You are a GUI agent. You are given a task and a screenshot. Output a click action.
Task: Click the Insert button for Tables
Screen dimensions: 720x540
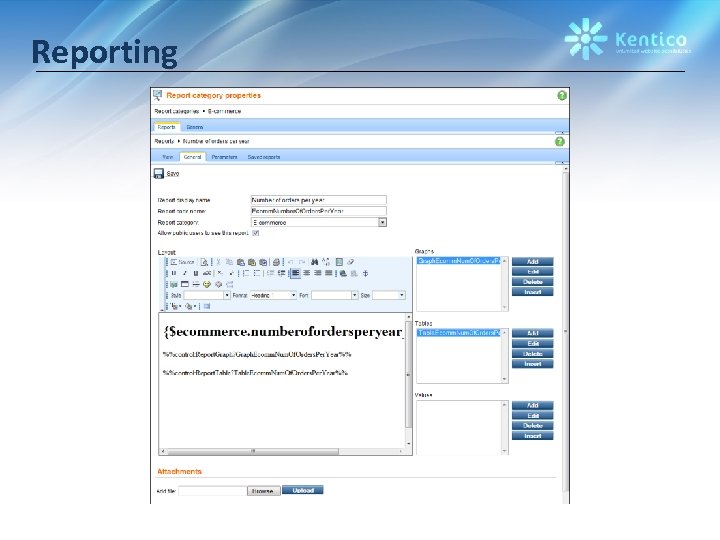coord(533,364)
